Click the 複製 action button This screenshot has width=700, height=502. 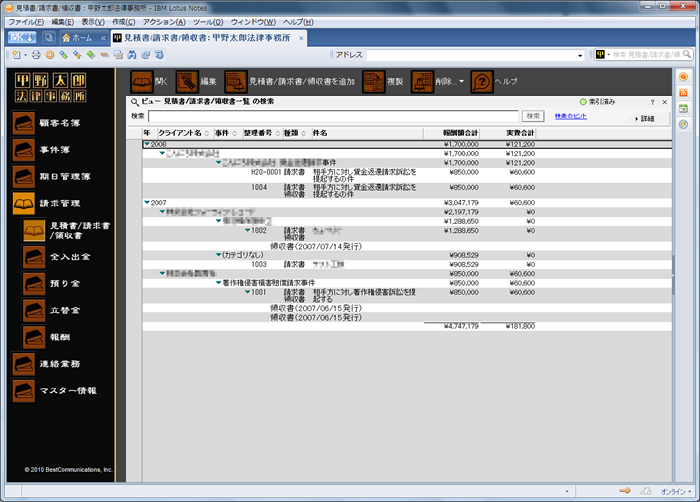point(383,81)
